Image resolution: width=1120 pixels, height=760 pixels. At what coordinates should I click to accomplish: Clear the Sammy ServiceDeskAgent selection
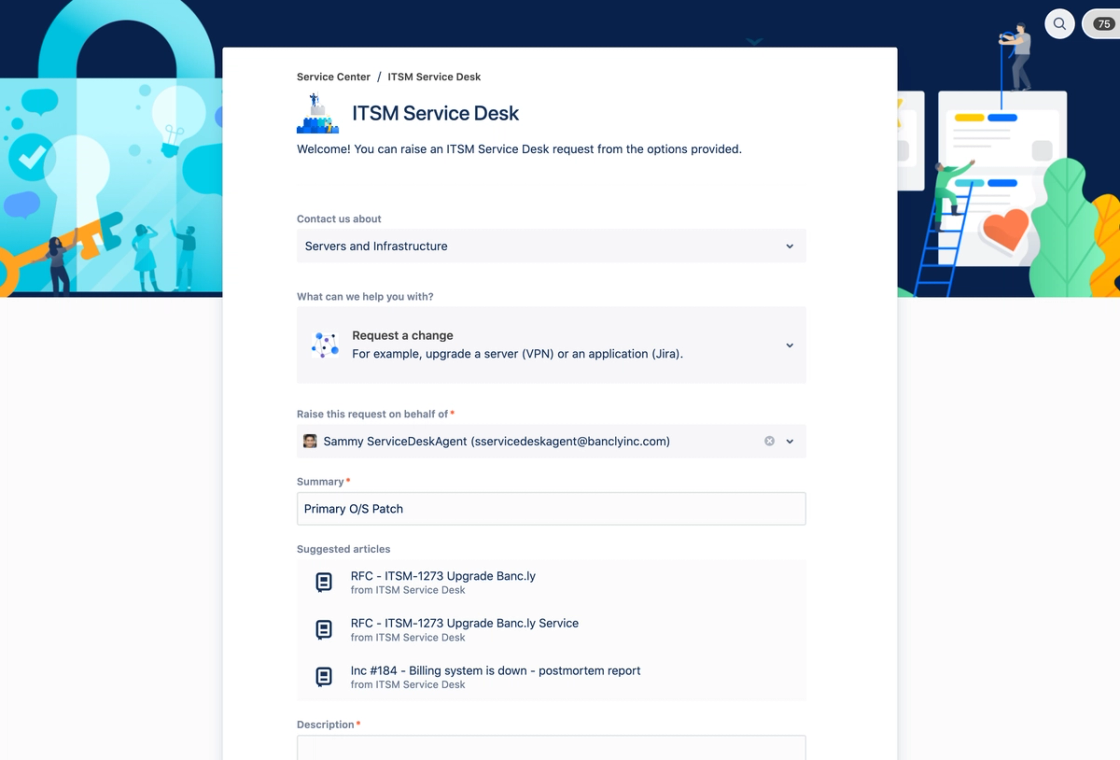[x=769, y=441]
